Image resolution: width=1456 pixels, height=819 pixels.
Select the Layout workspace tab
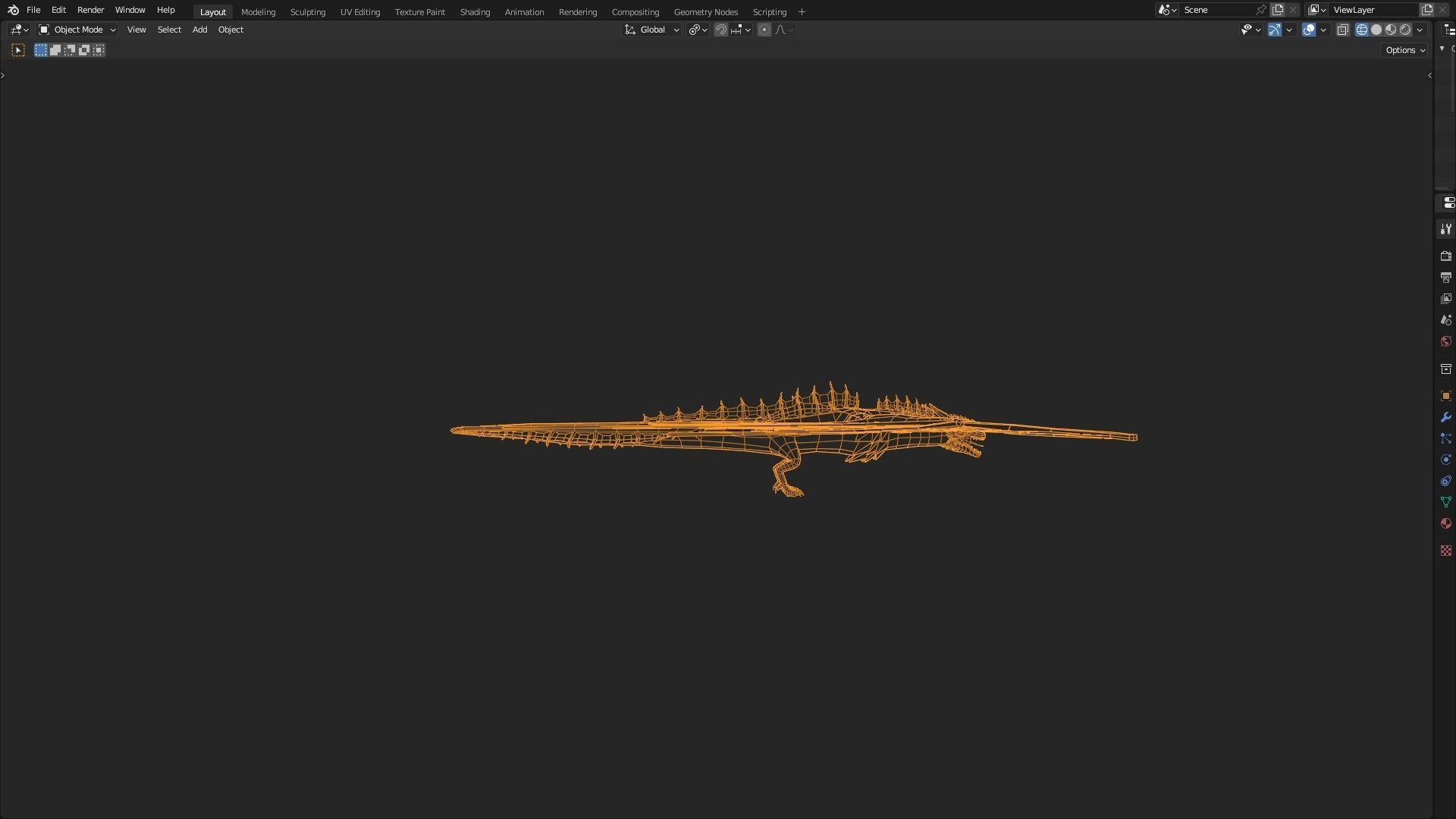(212, 12)
